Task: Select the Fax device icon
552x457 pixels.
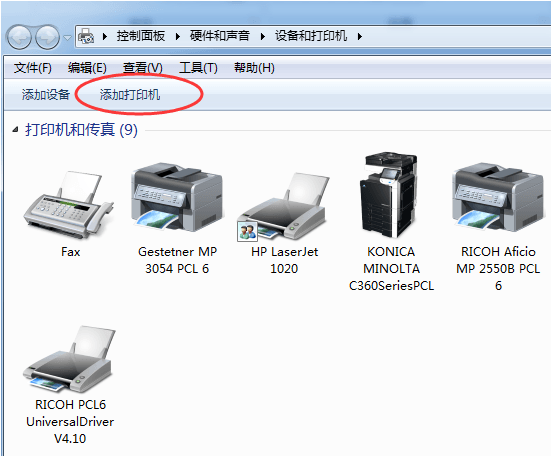Action: point(70,205)
